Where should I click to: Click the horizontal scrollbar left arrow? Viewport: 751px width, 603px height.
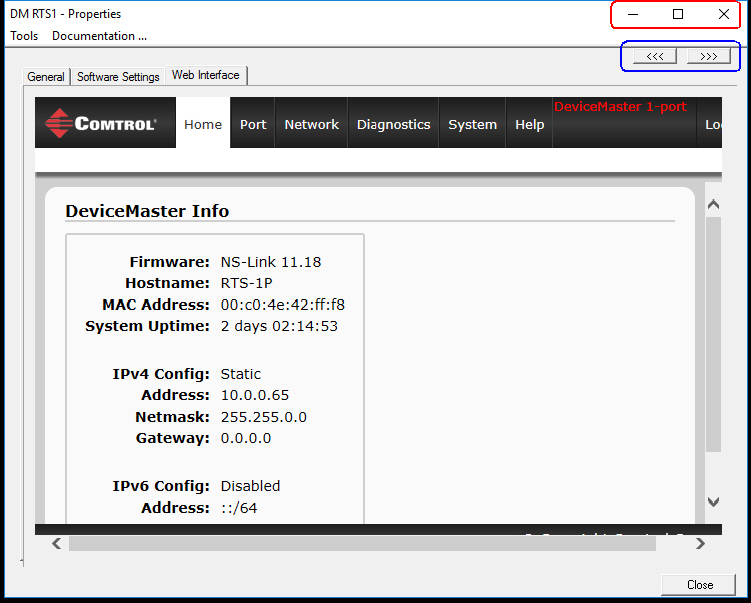tap(57, 544)
